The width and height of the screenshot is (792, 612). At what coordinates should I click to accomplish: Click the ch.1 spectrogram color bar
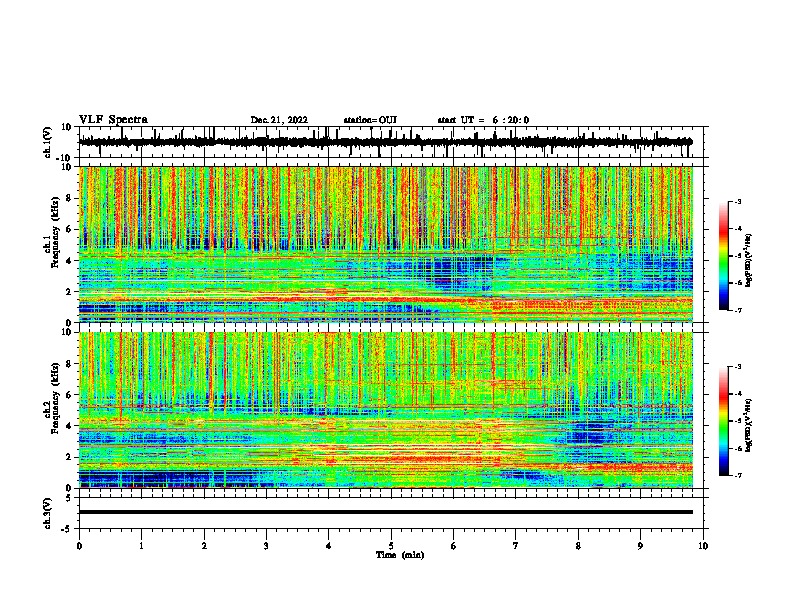pos(724,256)
